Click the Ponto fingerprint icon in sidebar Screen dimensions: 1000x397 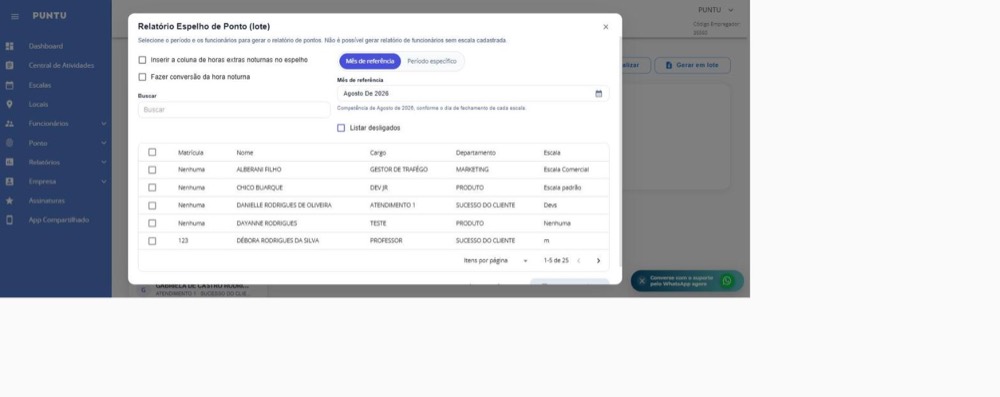click(x=10, y=143)
